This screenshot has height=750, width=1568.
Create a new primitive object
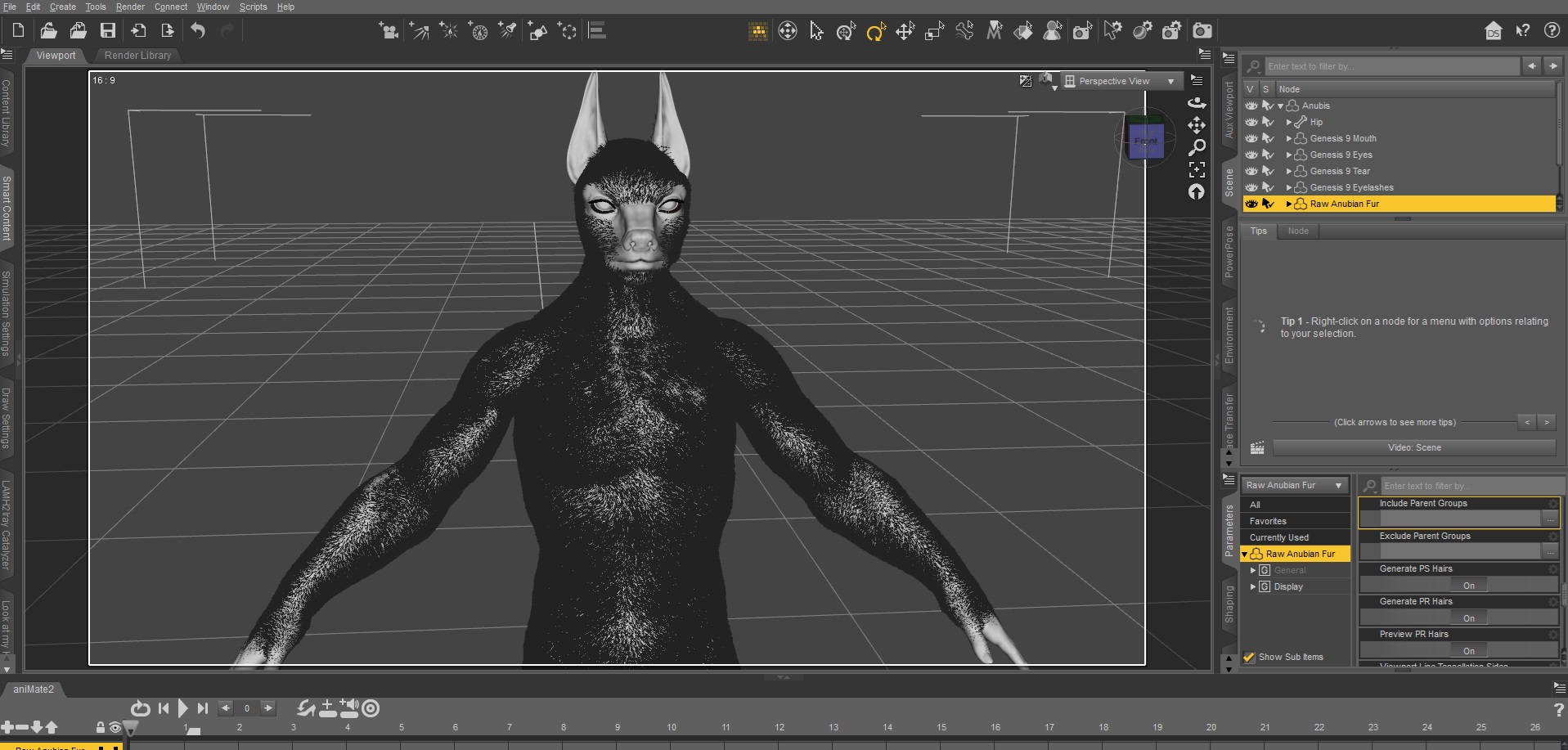[x=537, y=31]
